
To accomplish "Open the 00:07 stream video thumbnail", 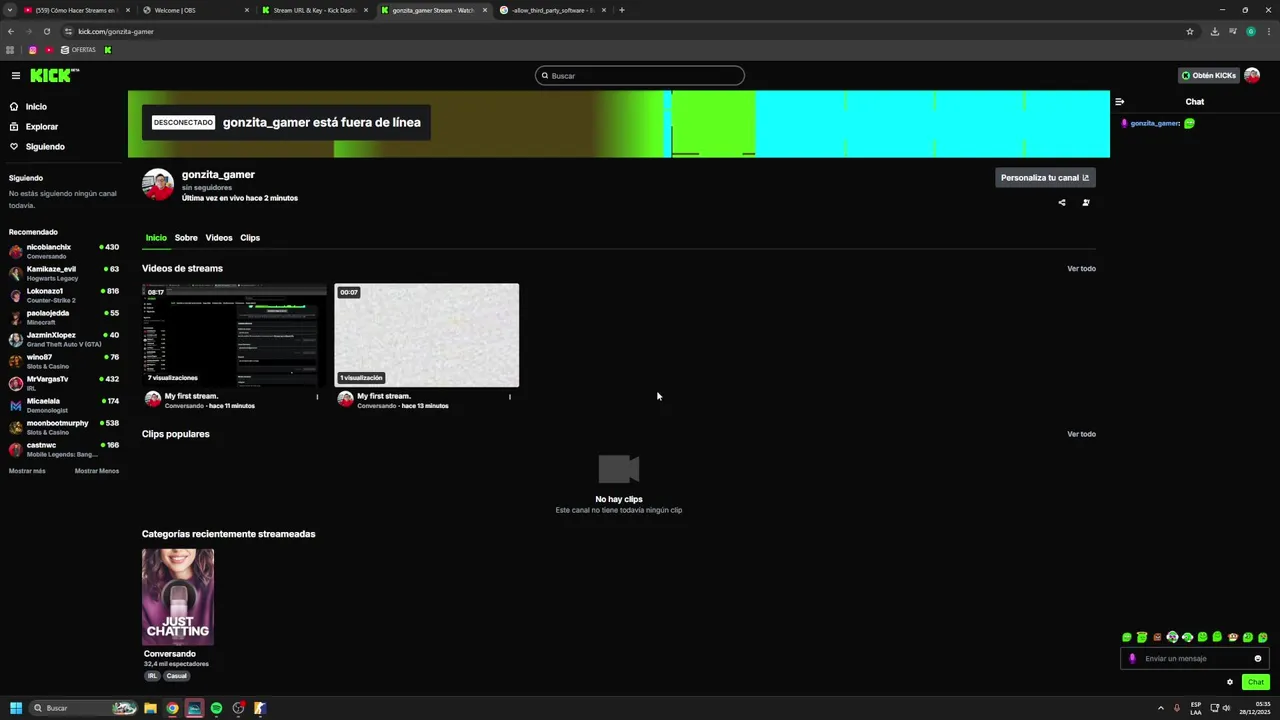I will point(427,335).
